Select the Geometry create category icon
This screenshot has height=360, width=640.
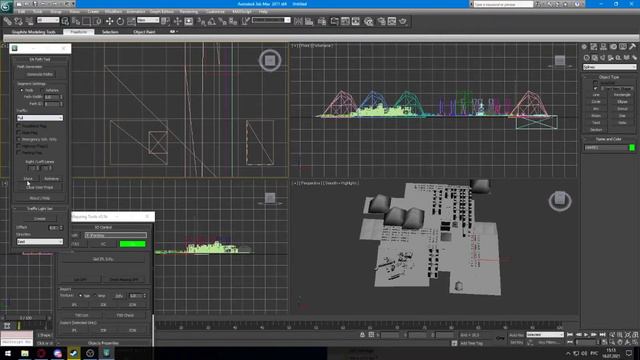(587, 58)
